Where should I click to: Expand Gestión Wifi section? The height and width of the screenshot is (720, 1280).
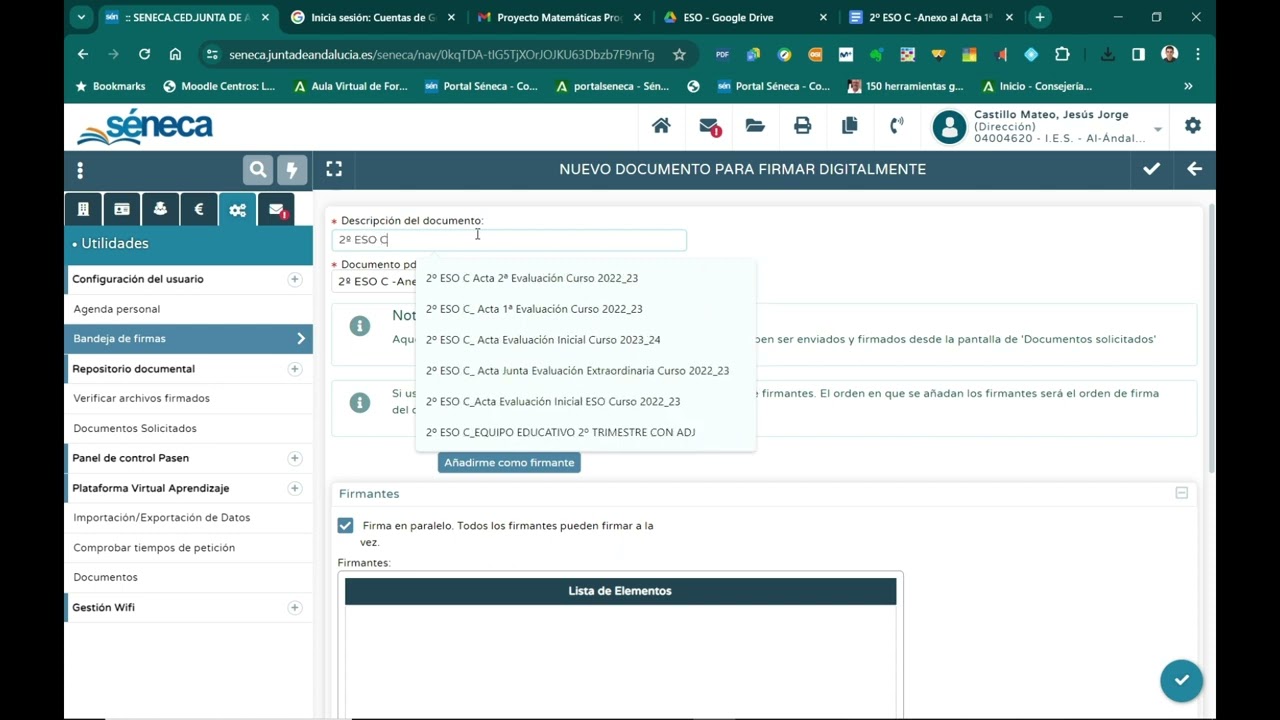coord(294,607)
